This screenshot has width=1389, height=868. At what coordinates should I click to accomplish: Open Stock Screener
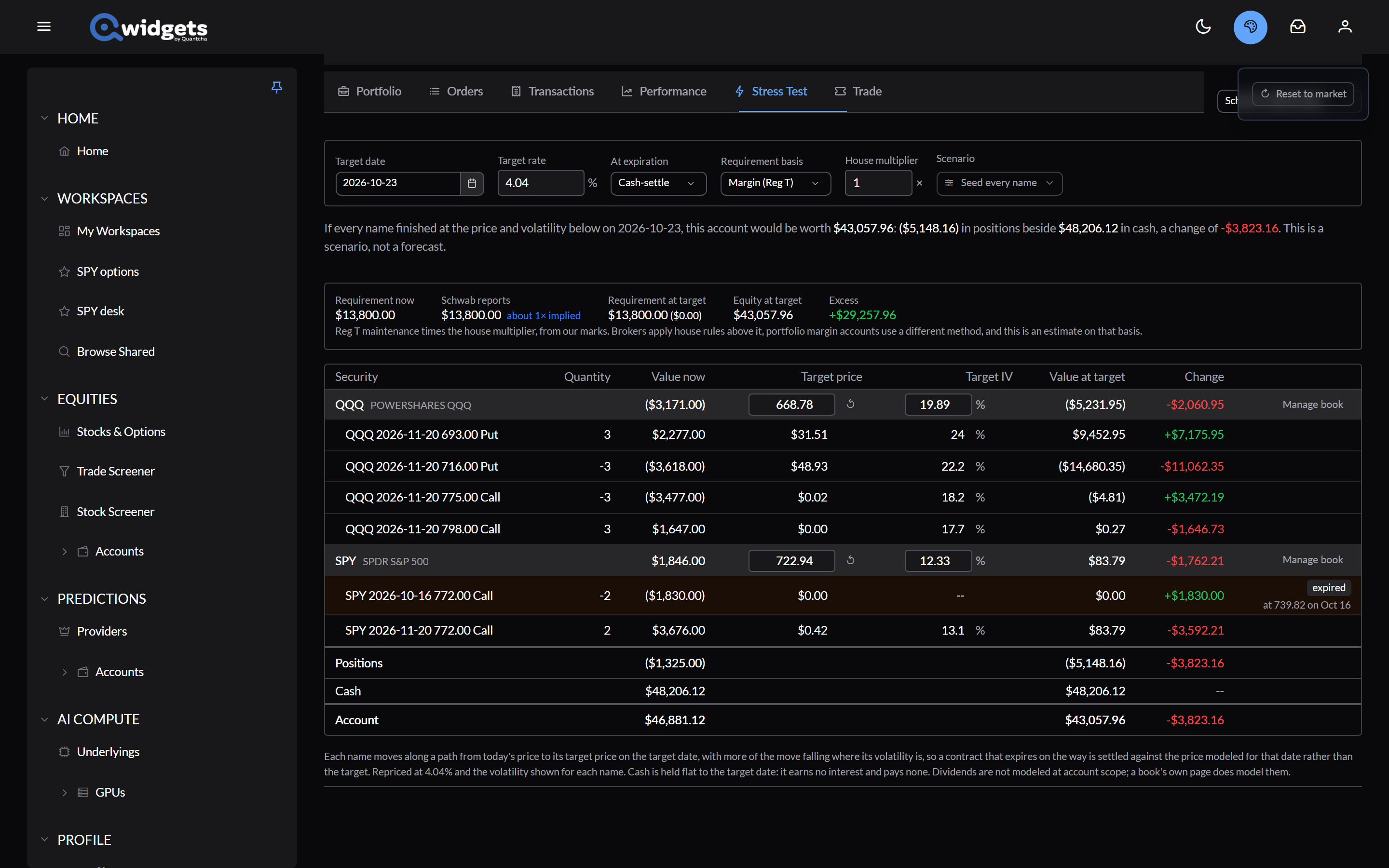[x=115, y=512]
